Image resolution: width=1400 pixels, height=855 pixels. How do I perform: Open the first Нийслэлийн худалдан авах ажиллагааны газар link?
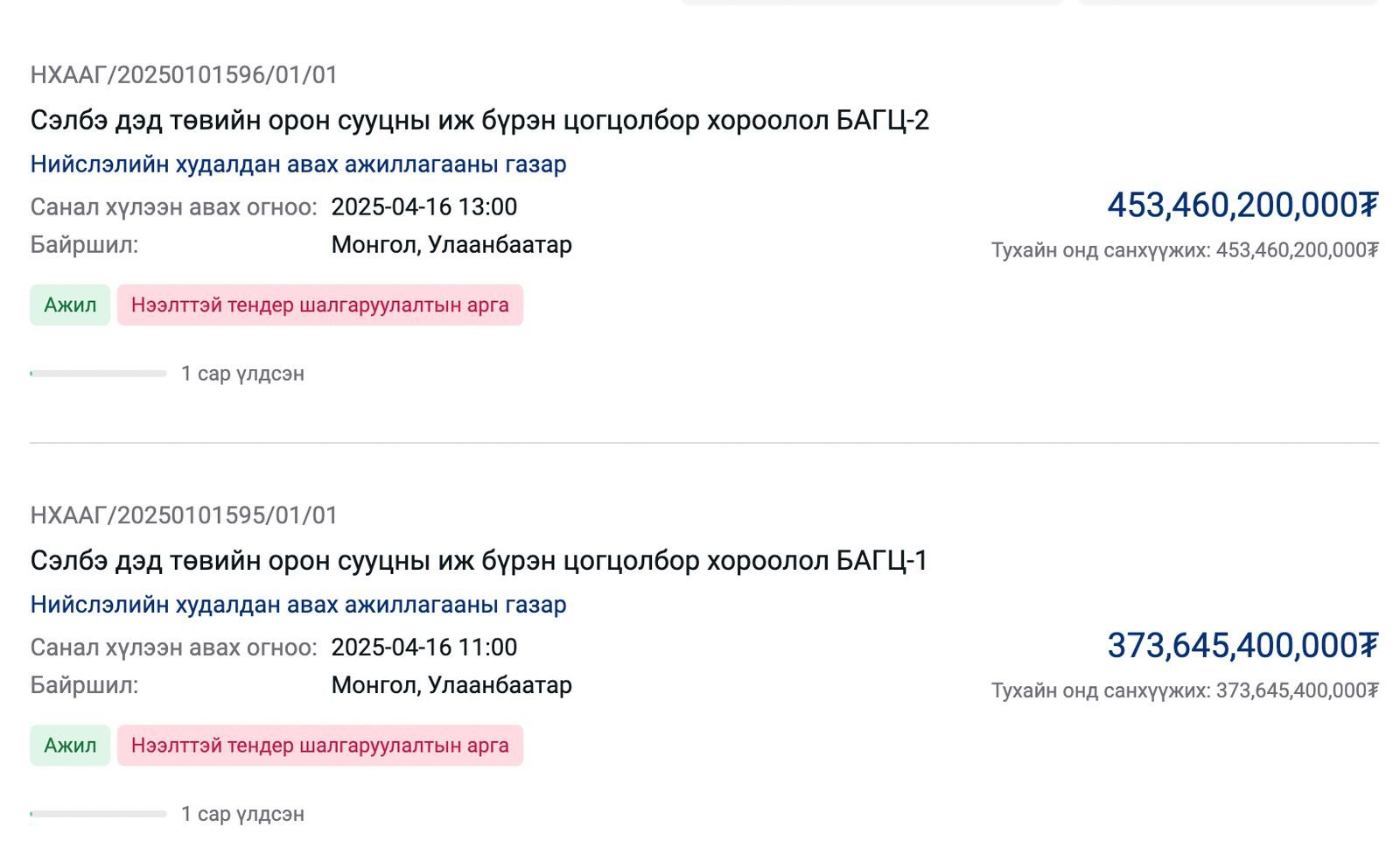pos(297,164)
